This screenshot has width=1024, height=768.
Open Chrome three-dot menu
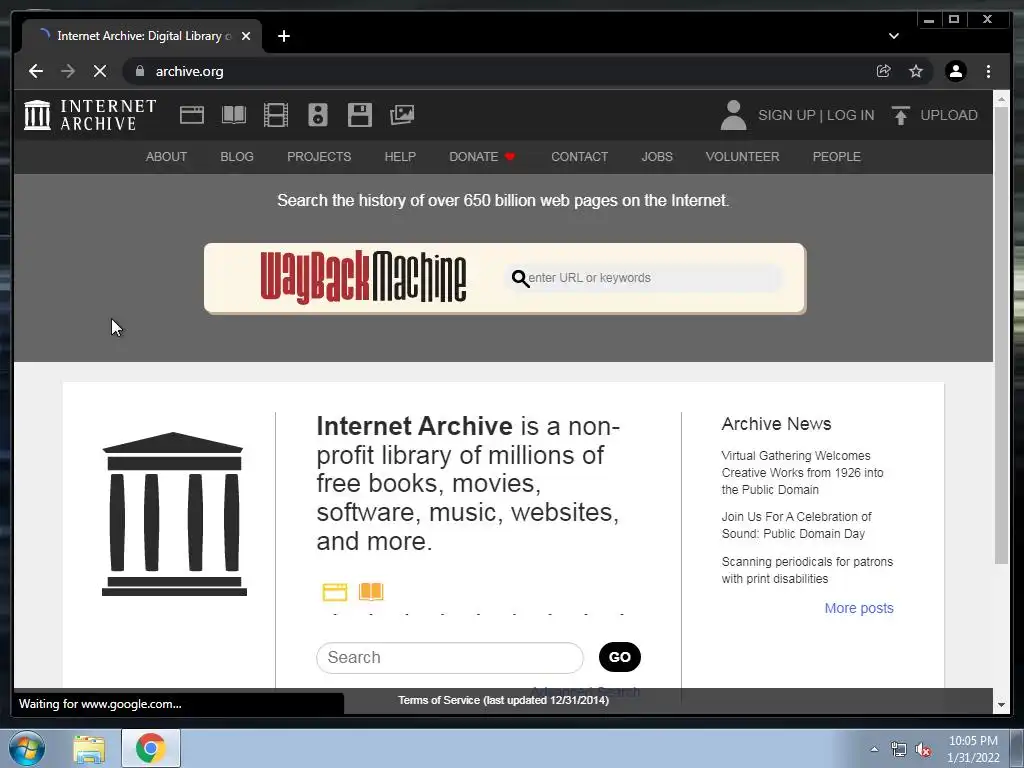tap(988, 71)
